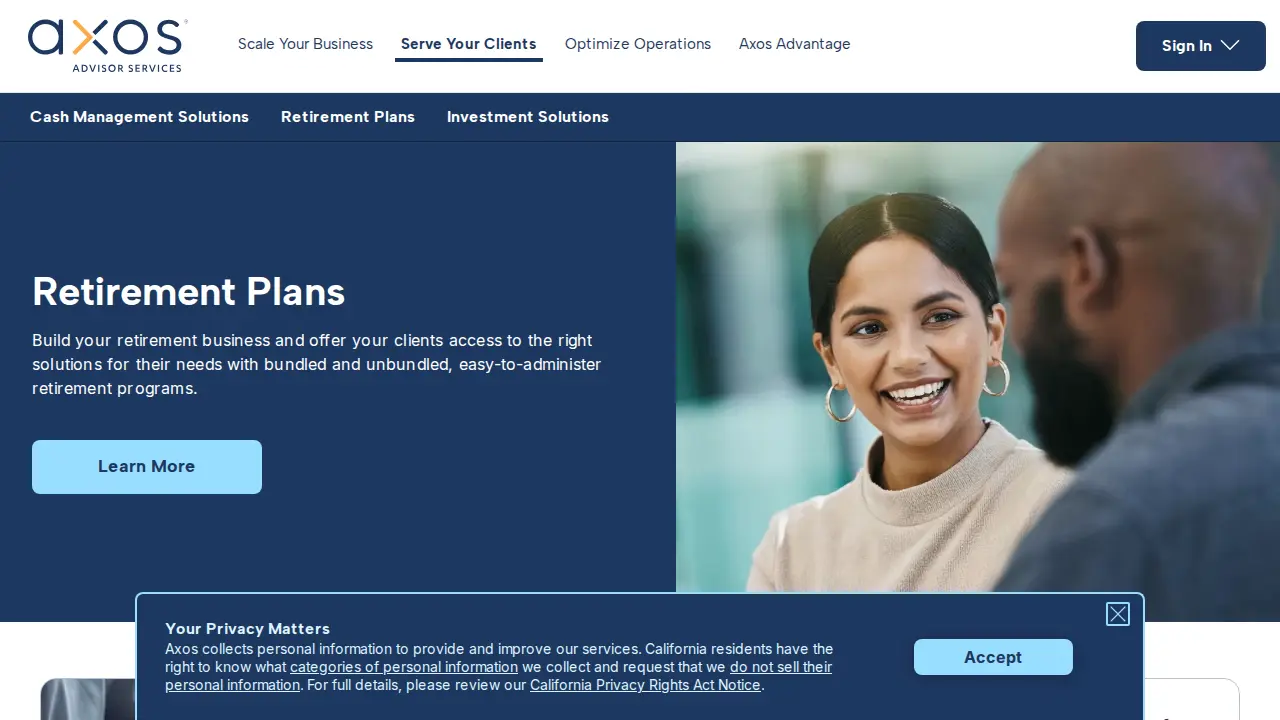
Task: Open Cash Management Solutions section
Action: point(139,117)
